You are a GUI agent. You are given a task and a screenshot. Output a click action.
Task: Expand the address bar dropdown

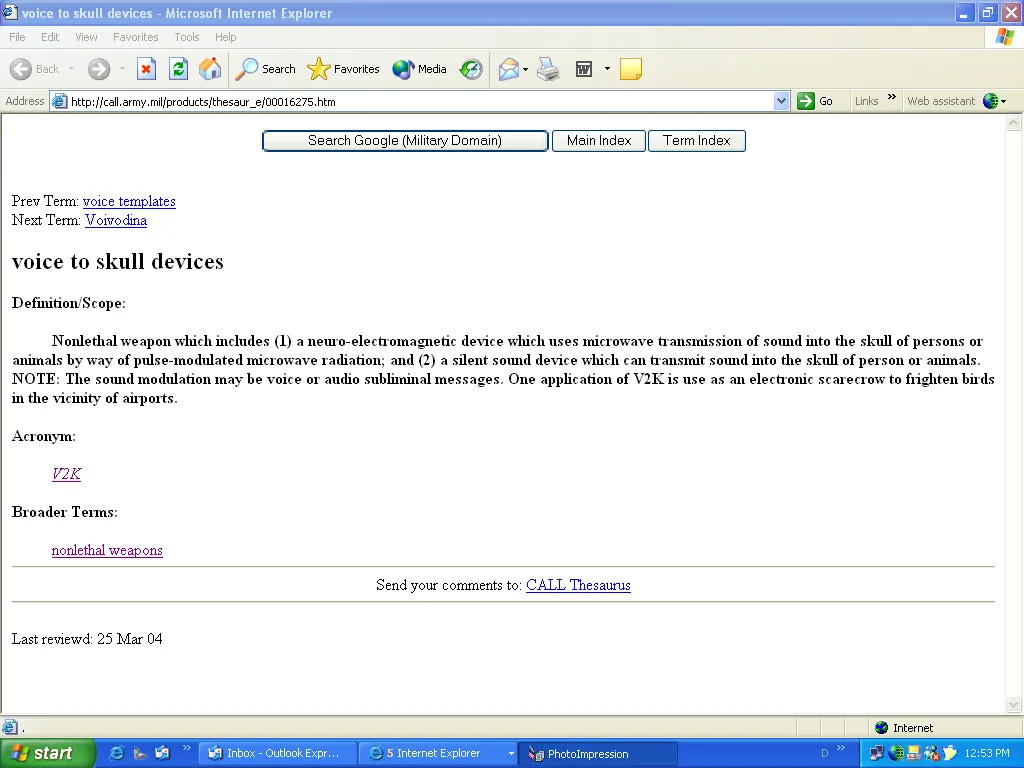pos(782,101)
